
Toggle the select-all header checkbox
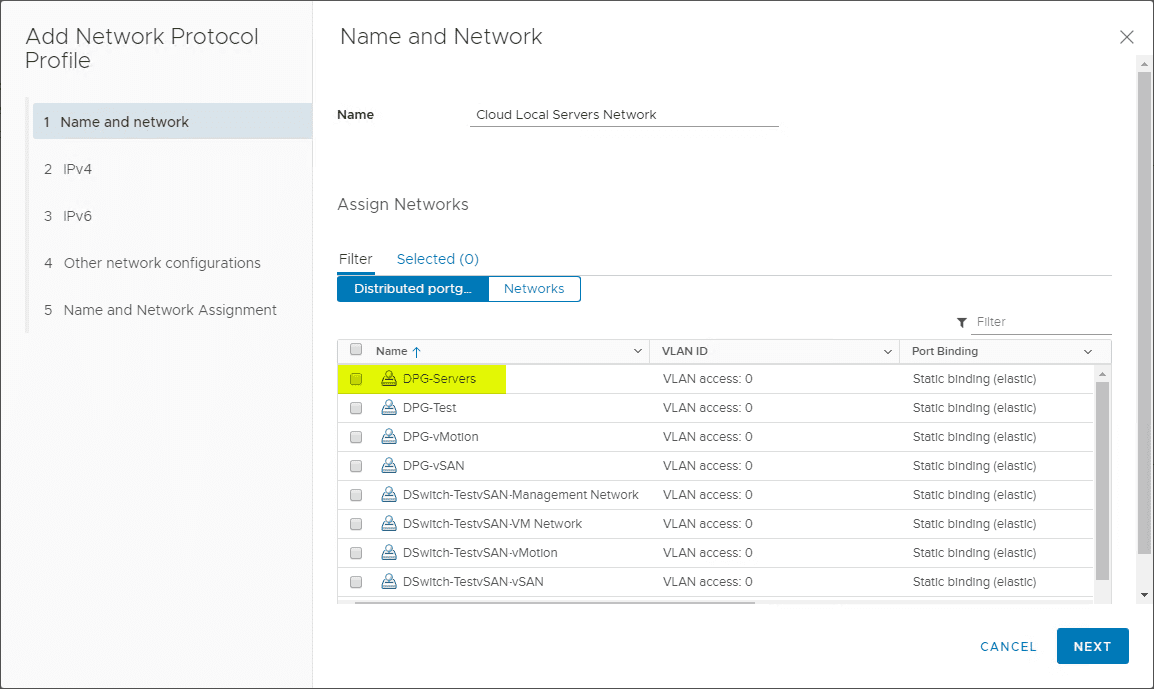356,350
